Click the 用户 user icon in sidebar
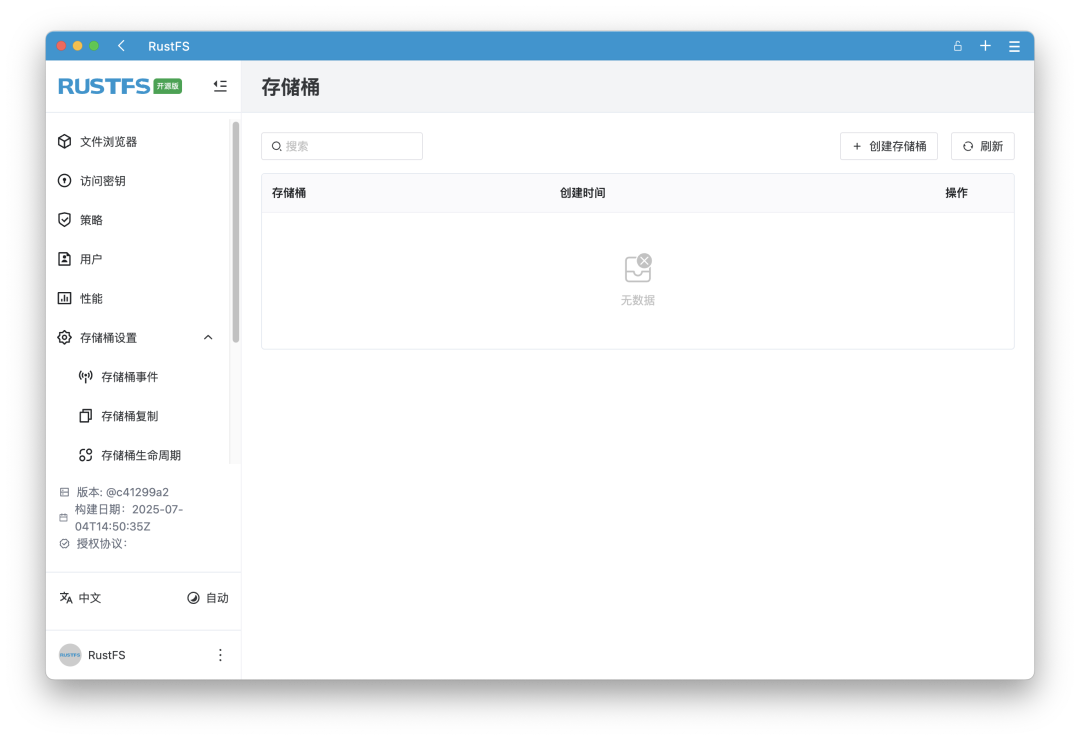Viewport: 1080px width, 740px height. [x=64, y=258]
